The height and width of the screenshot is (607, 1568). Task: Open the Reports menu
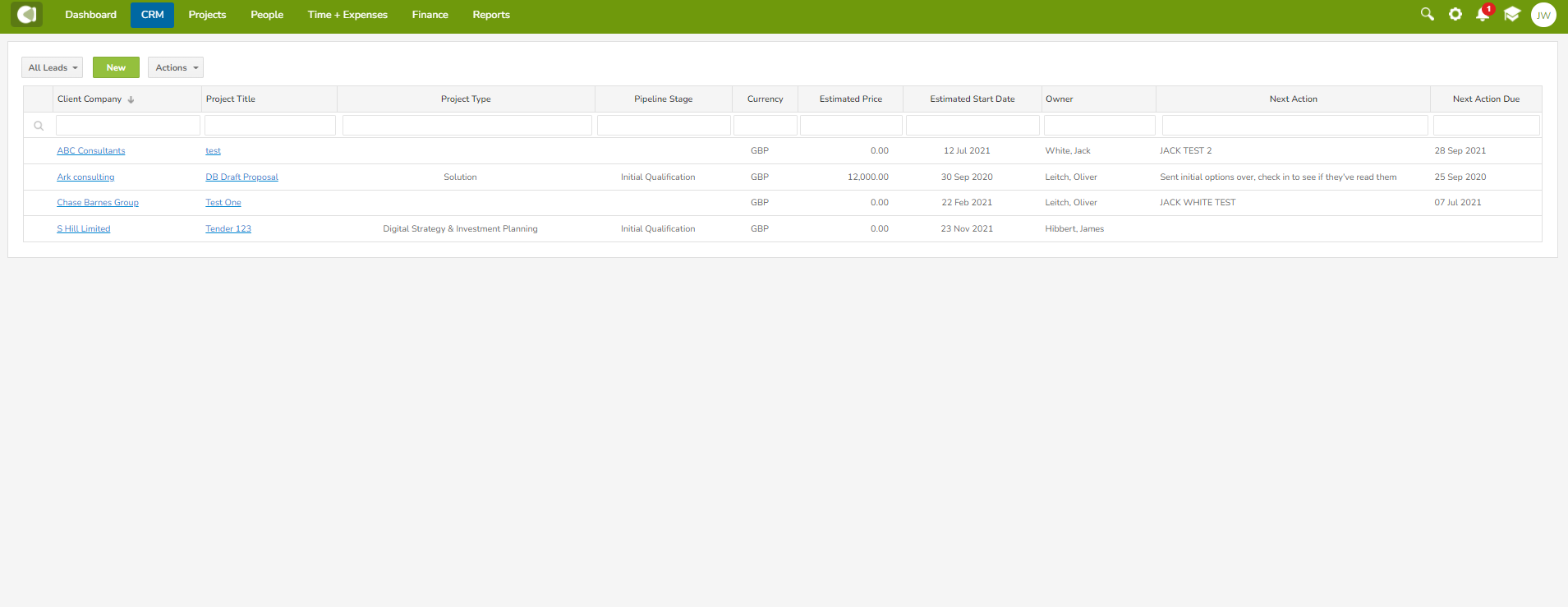491,15
